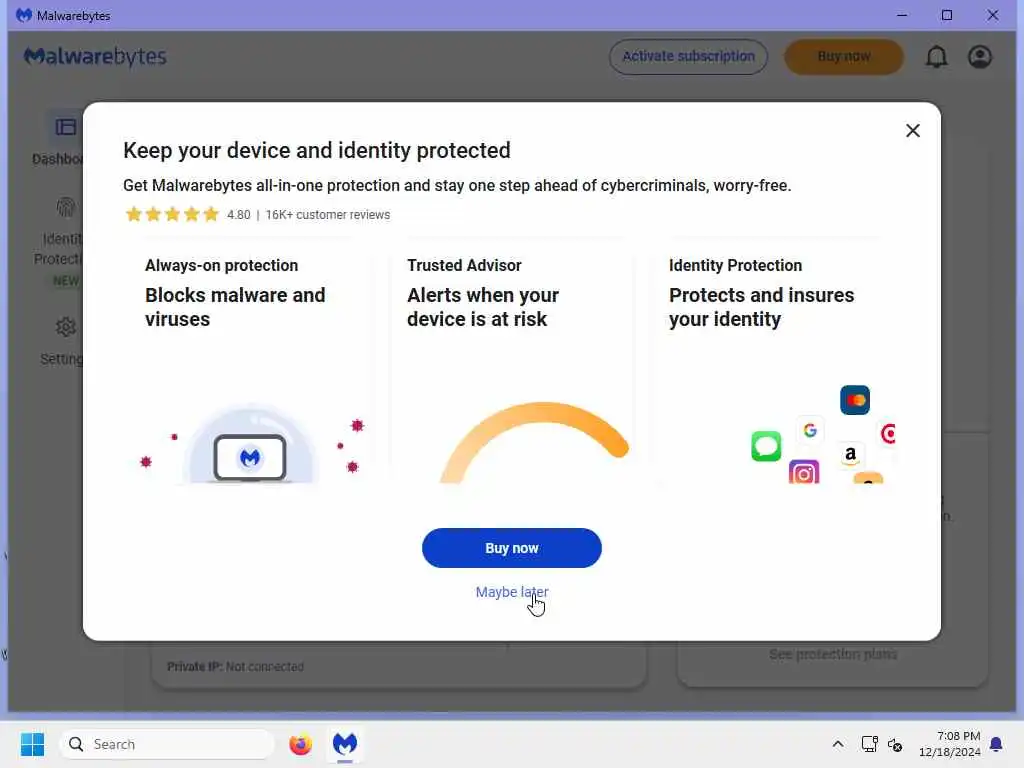The height and width of the screenshot is (768, 1024).
Task: Click the Malwarebytes logo in the header
Action: pos(95,57)
